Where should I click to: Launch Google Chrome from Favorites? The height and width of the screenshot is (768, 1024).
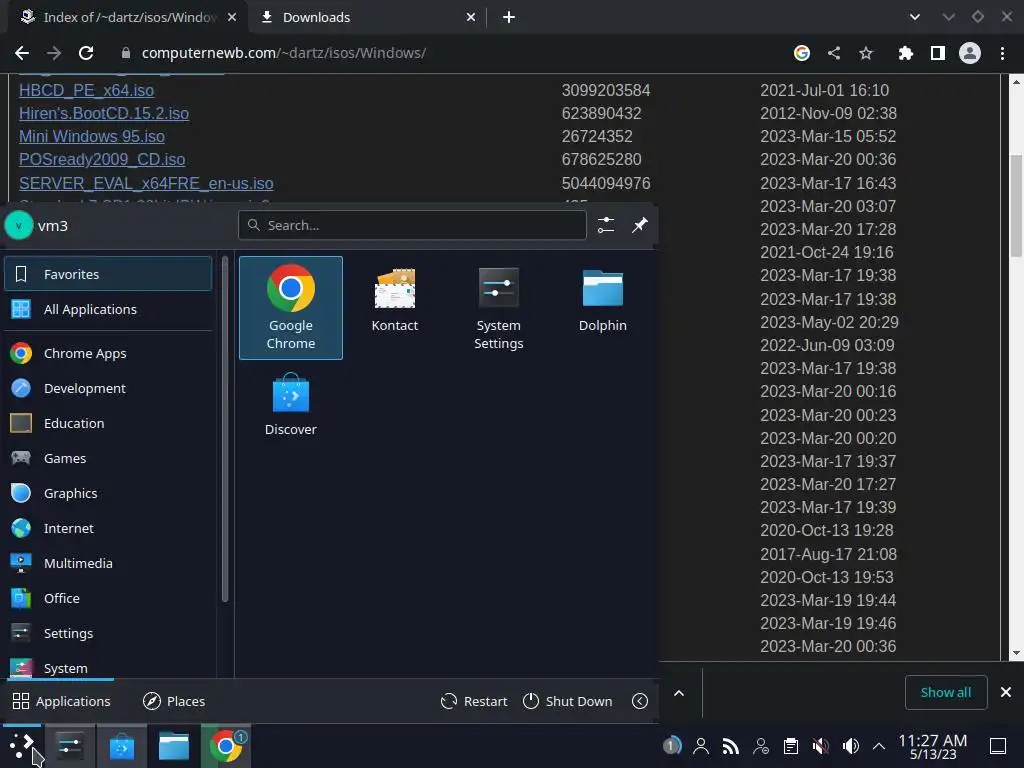(x=291, y=308)
